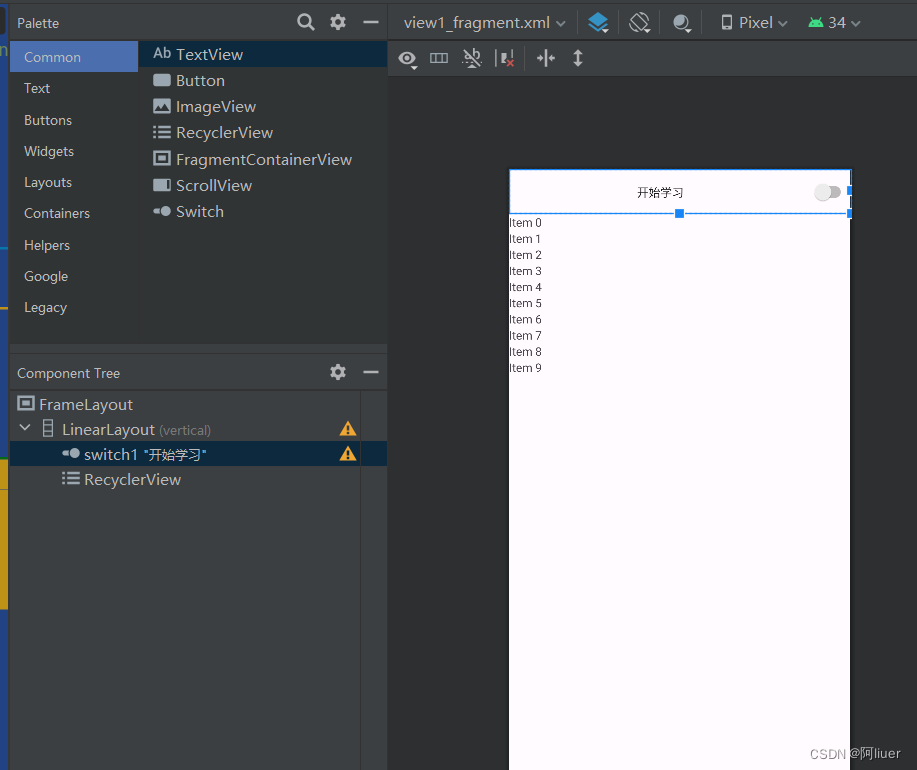Viewport: 917px width, 770px height.
Task: Toggle the switch in the design preview
Action: pos(828,192)
